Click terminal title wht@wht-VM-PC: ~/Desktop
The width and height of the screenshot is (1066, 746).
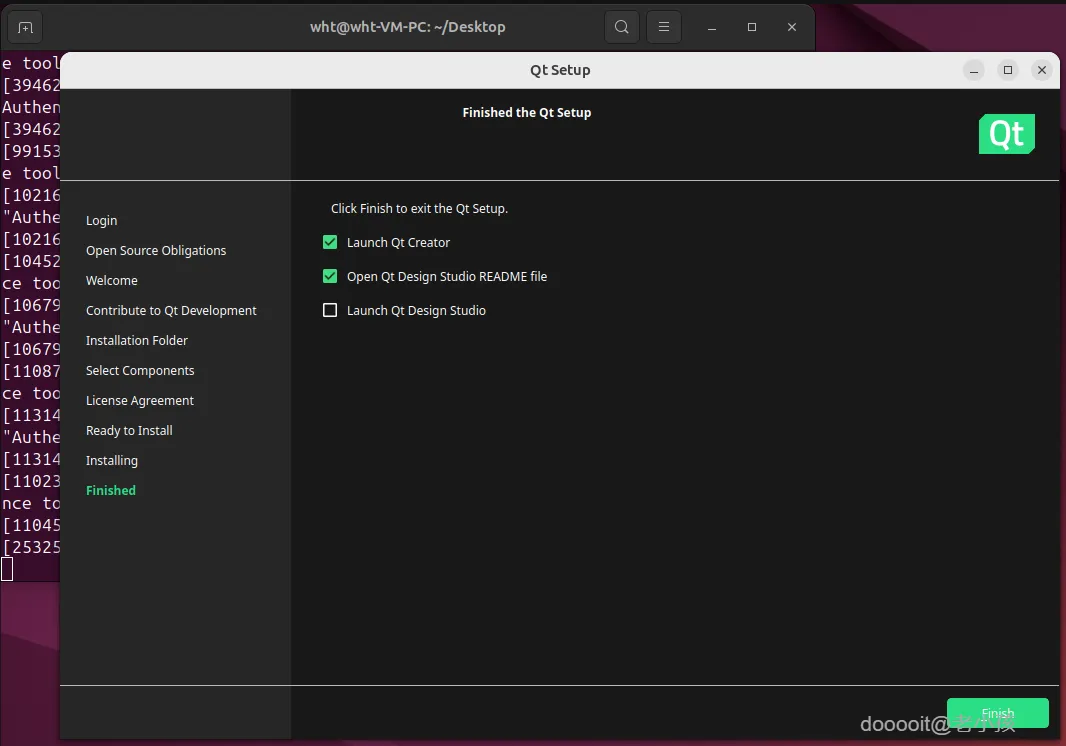point(408,27)
